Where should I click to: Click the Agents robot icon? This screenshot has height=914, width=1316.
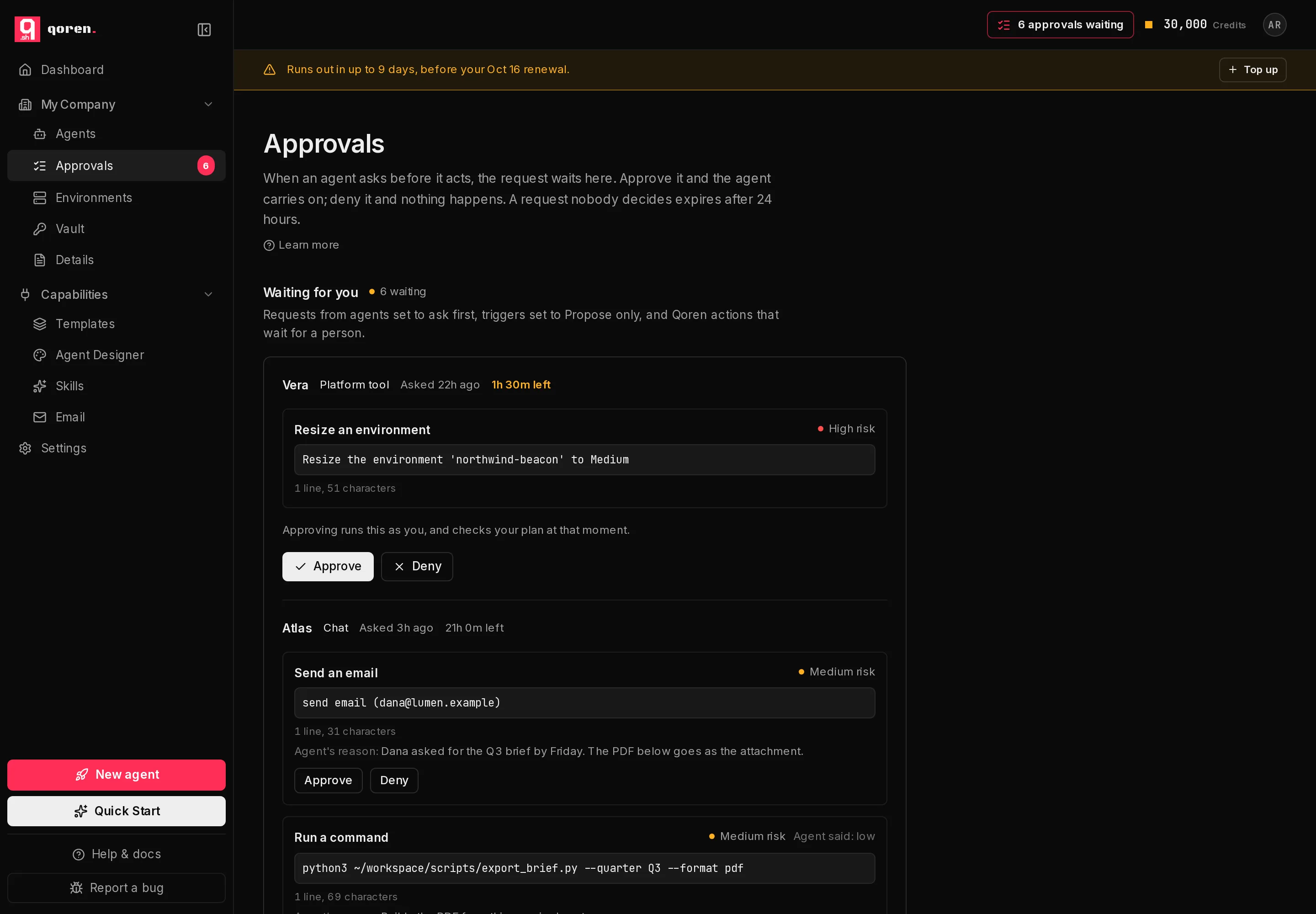(x=39, y=134)
